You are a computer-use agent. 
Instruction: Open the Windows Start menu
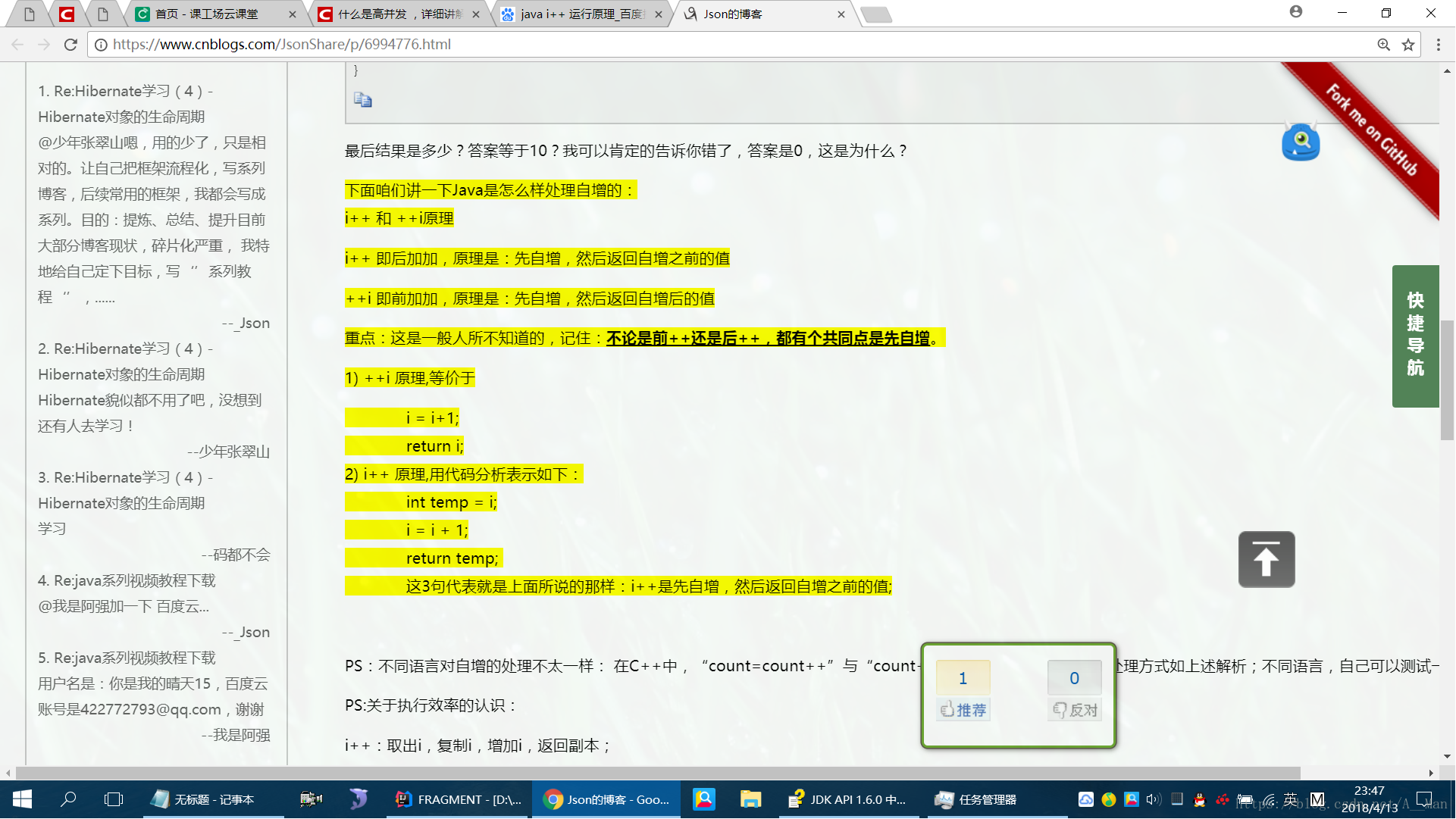(x=22, y=800)
